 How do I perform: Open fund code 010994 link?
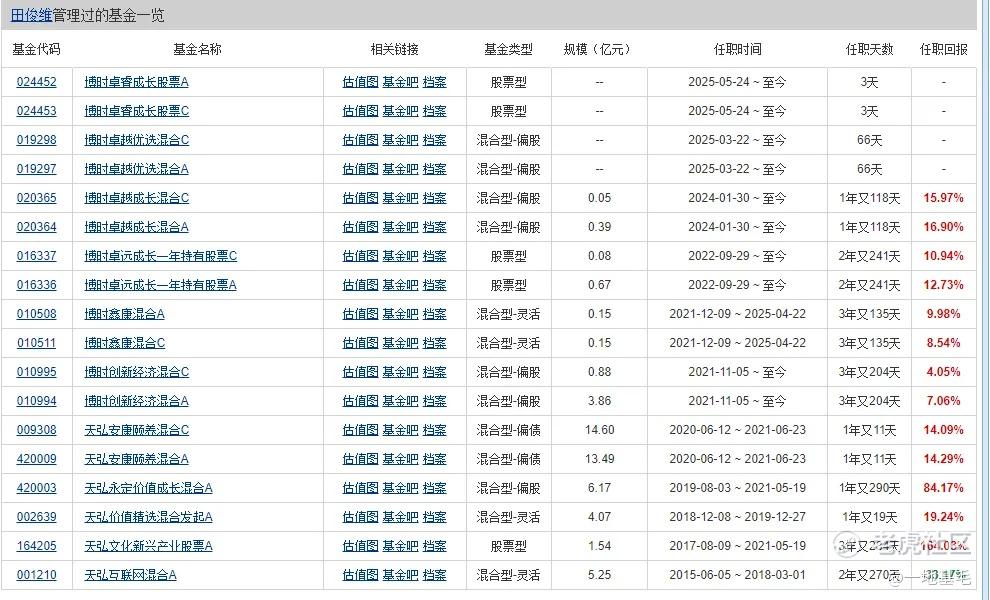coord(37,401)
